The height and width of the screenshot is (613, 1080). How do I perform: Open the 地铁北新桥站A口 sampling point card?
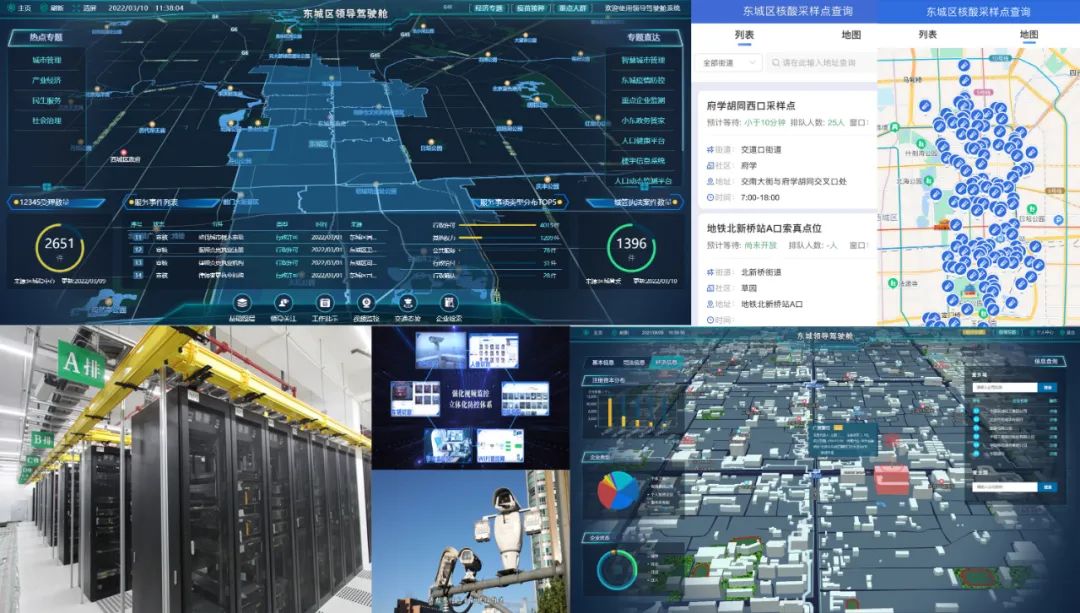[x=787, y=269]
